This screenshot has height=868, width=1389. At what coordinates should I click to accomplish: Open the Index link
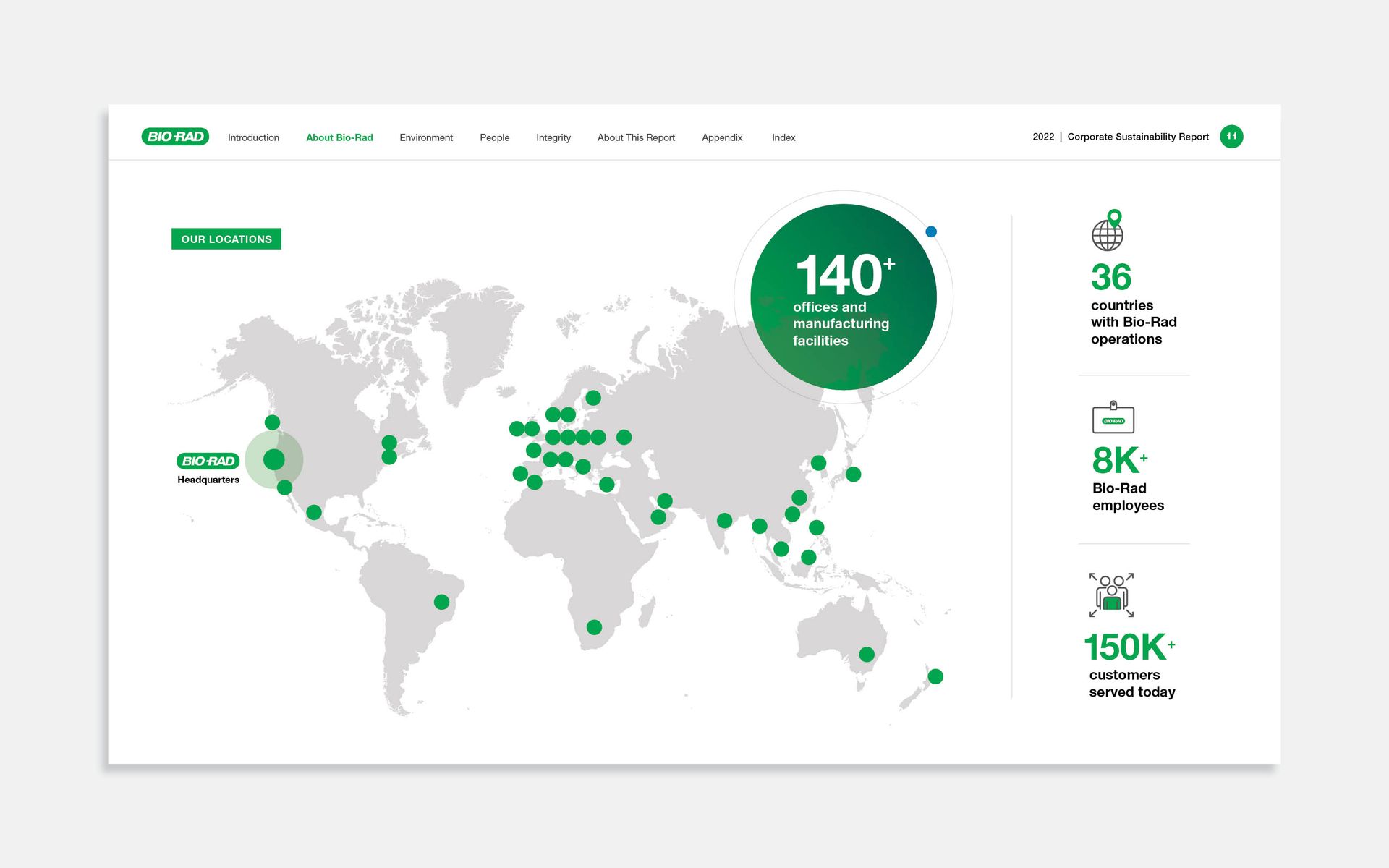783,137
